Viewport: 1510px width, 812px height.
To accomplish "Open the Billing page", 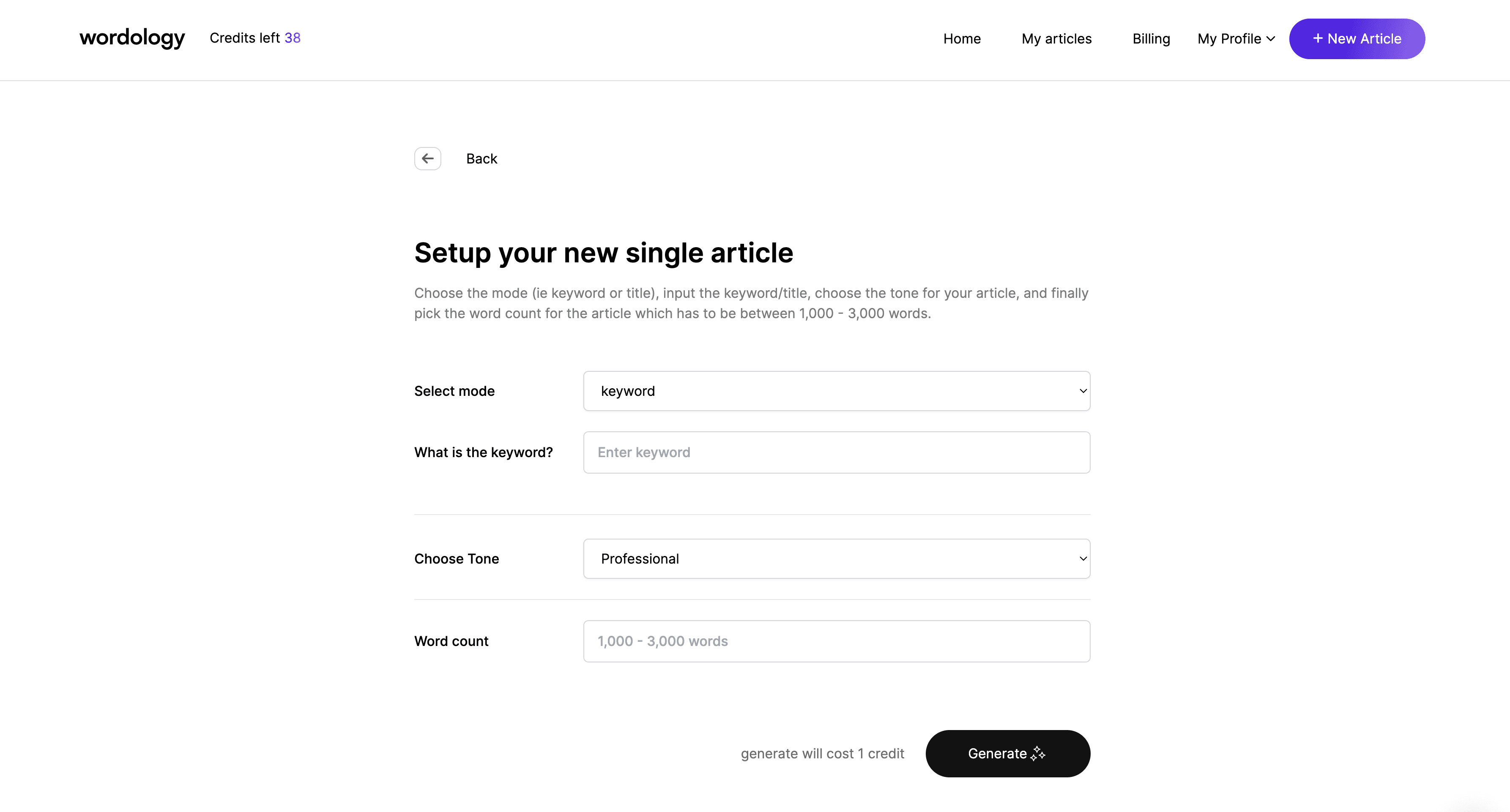I will click(x=1151, y=39).
